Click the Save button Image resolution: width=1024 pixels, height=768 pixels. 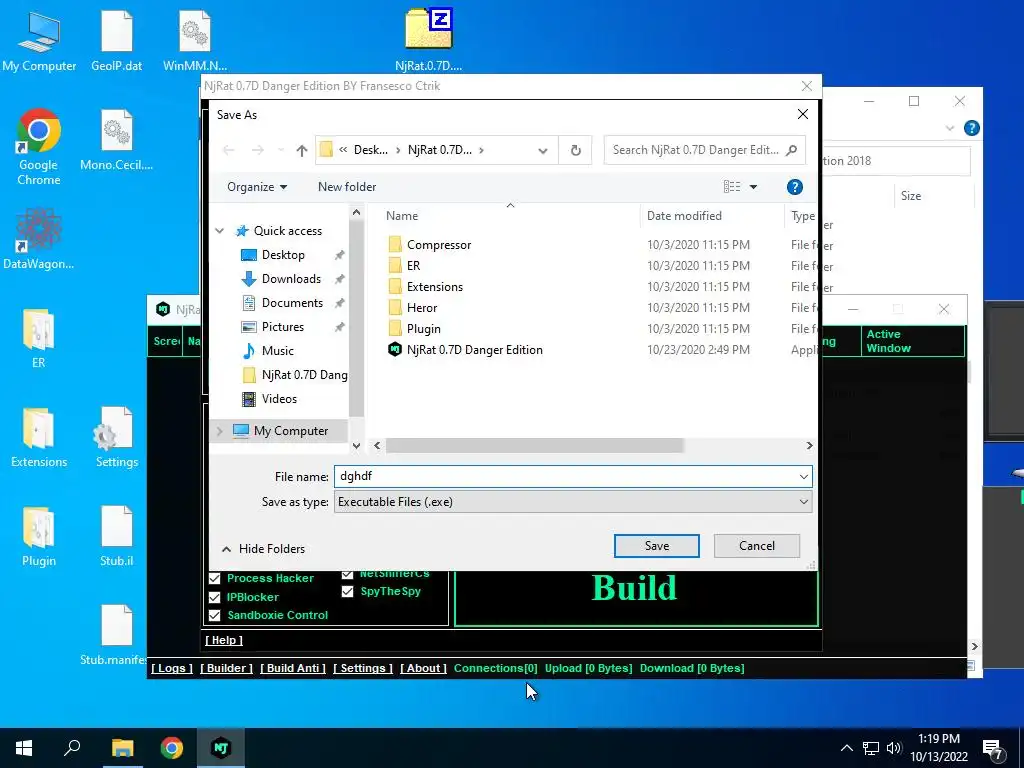point(656,546)
